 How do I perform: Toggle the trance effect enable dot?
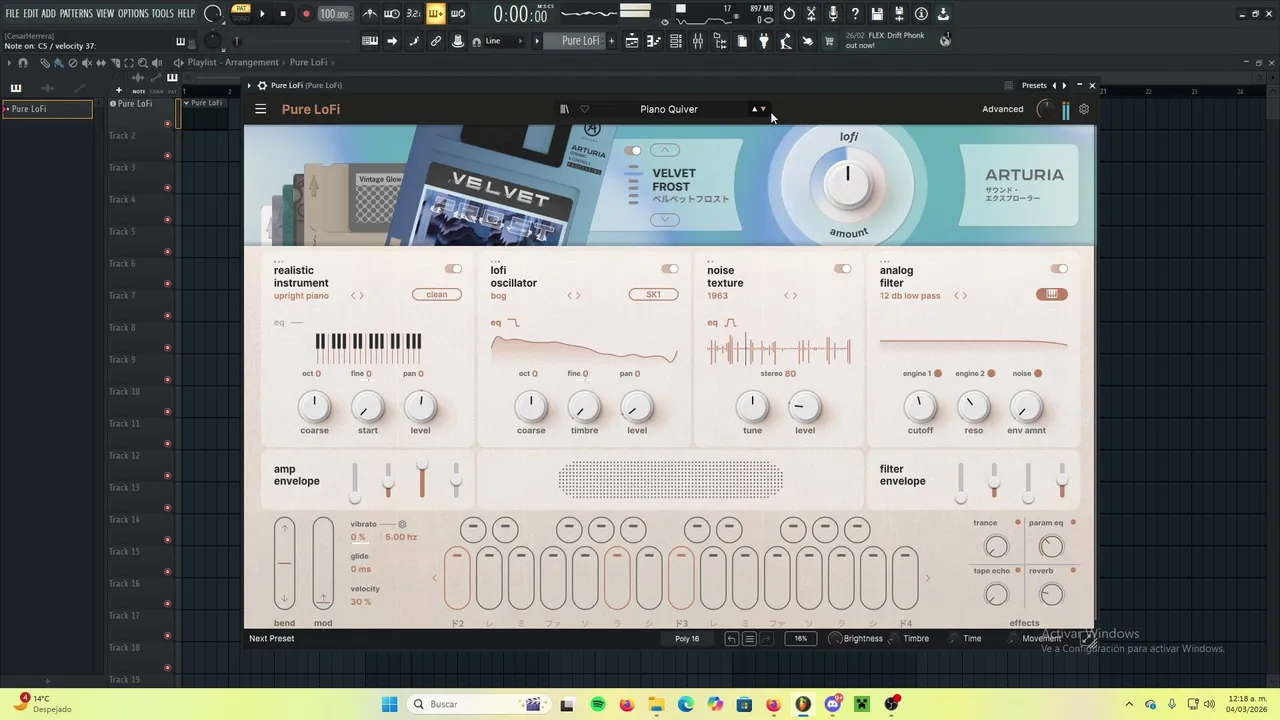tap(1018, 523)
